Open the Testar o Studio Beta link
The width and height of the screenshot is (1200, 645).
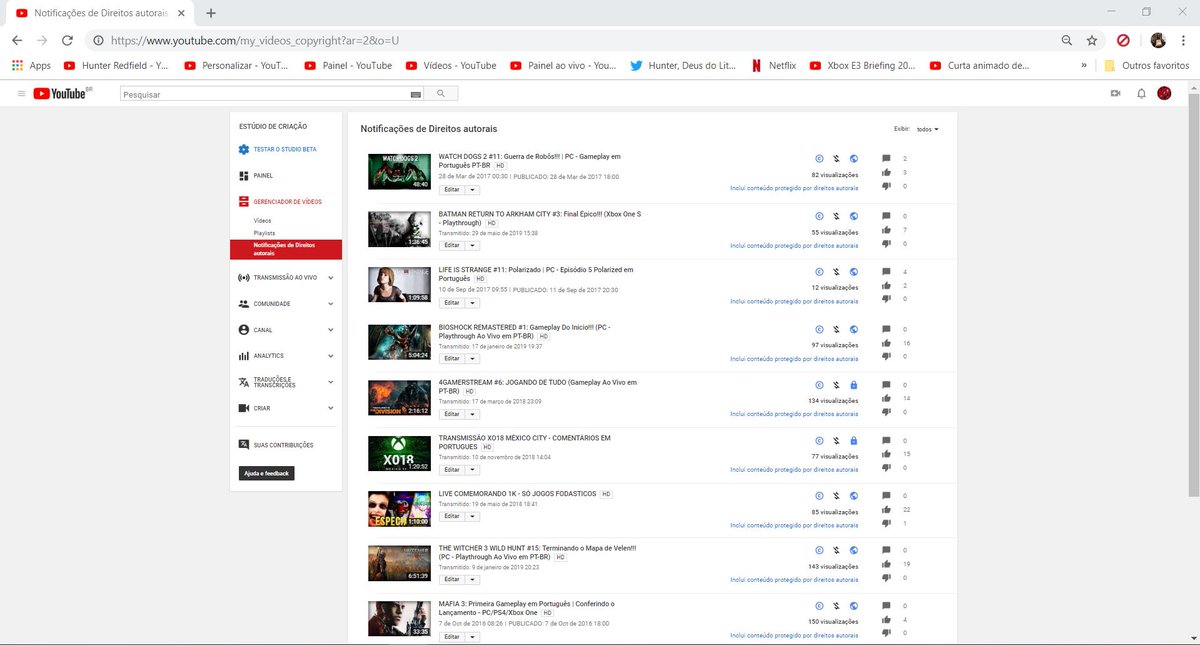pyautogui.click(x=285, y=149)
